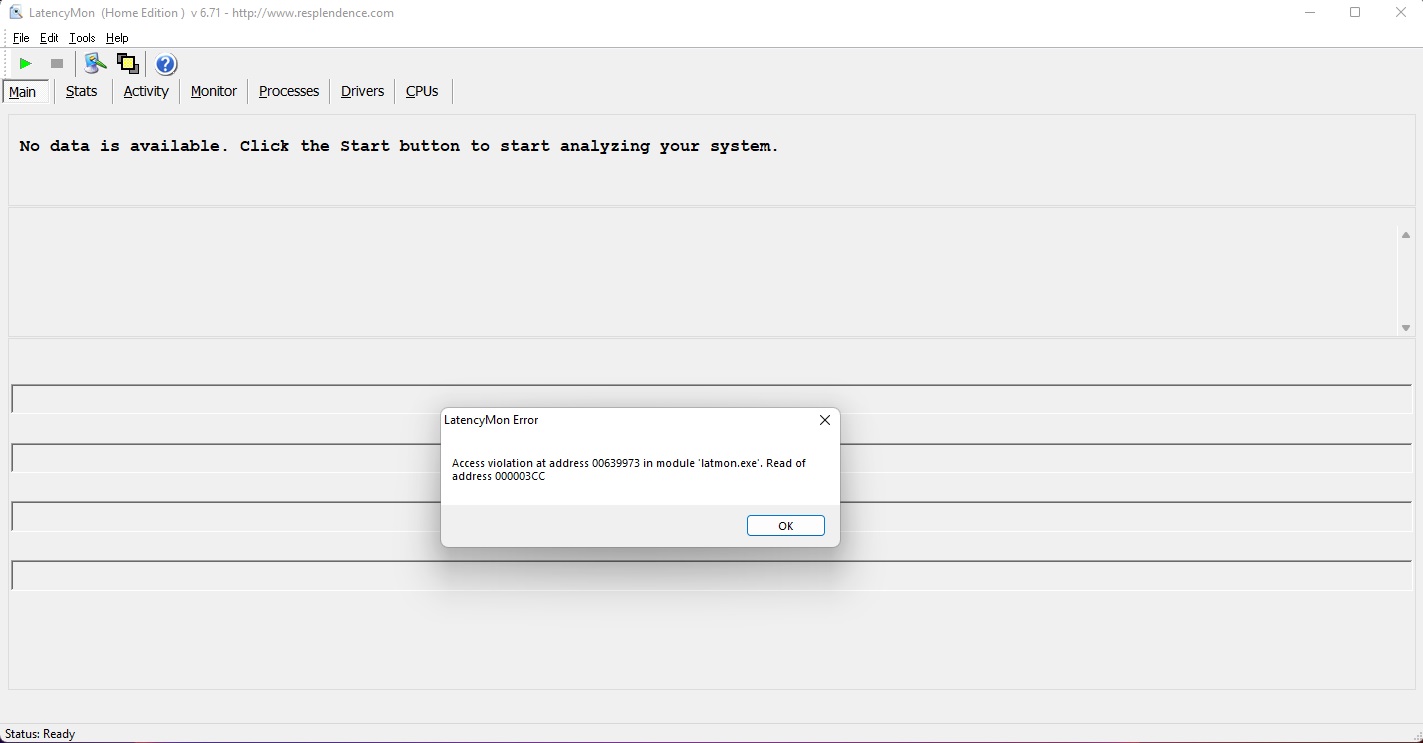
Task: Click the yellow overlapping windows toolbar icon
Action: point(127,64)
